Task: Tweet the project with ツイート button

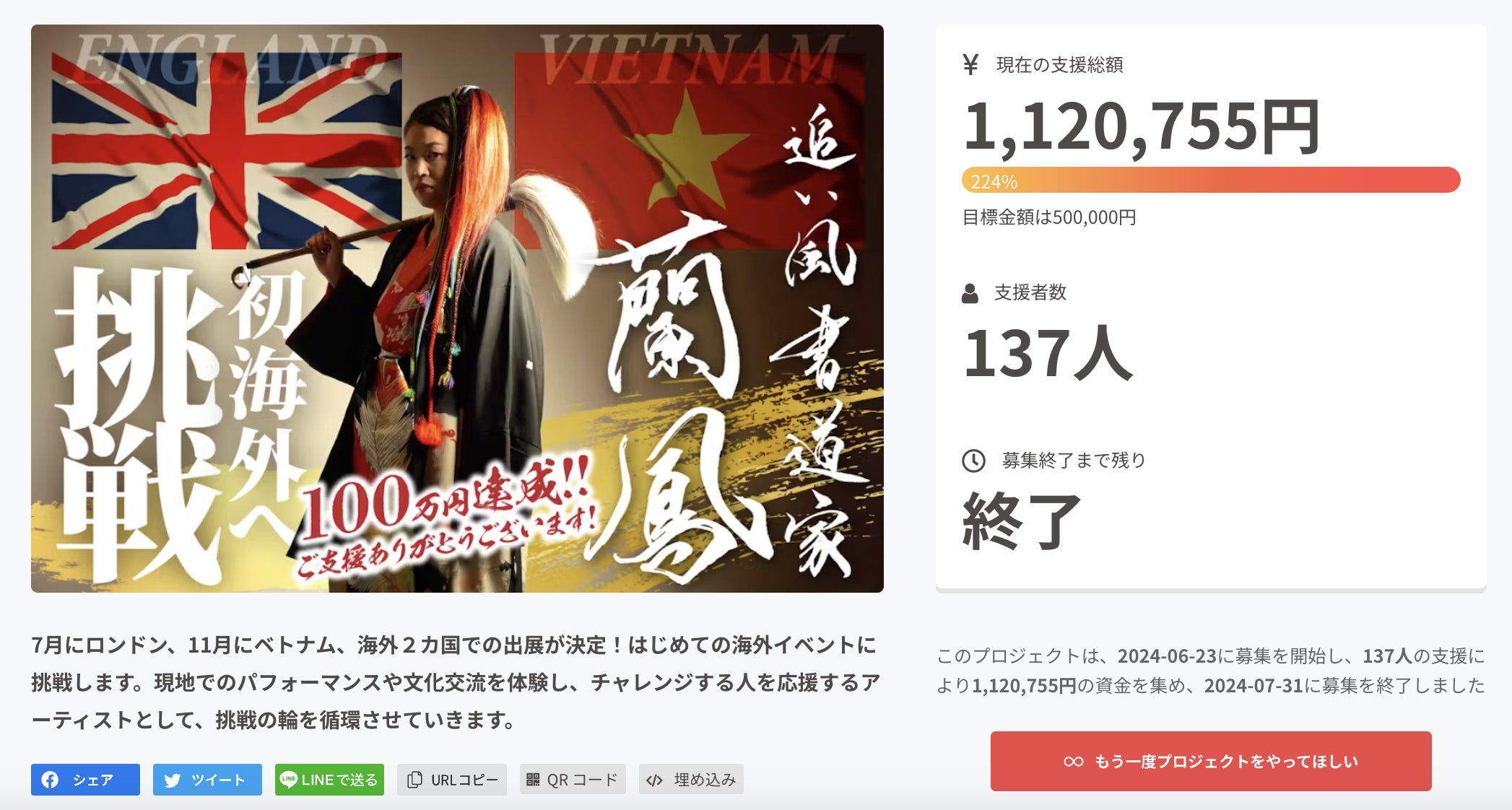Action: (207, 780)
